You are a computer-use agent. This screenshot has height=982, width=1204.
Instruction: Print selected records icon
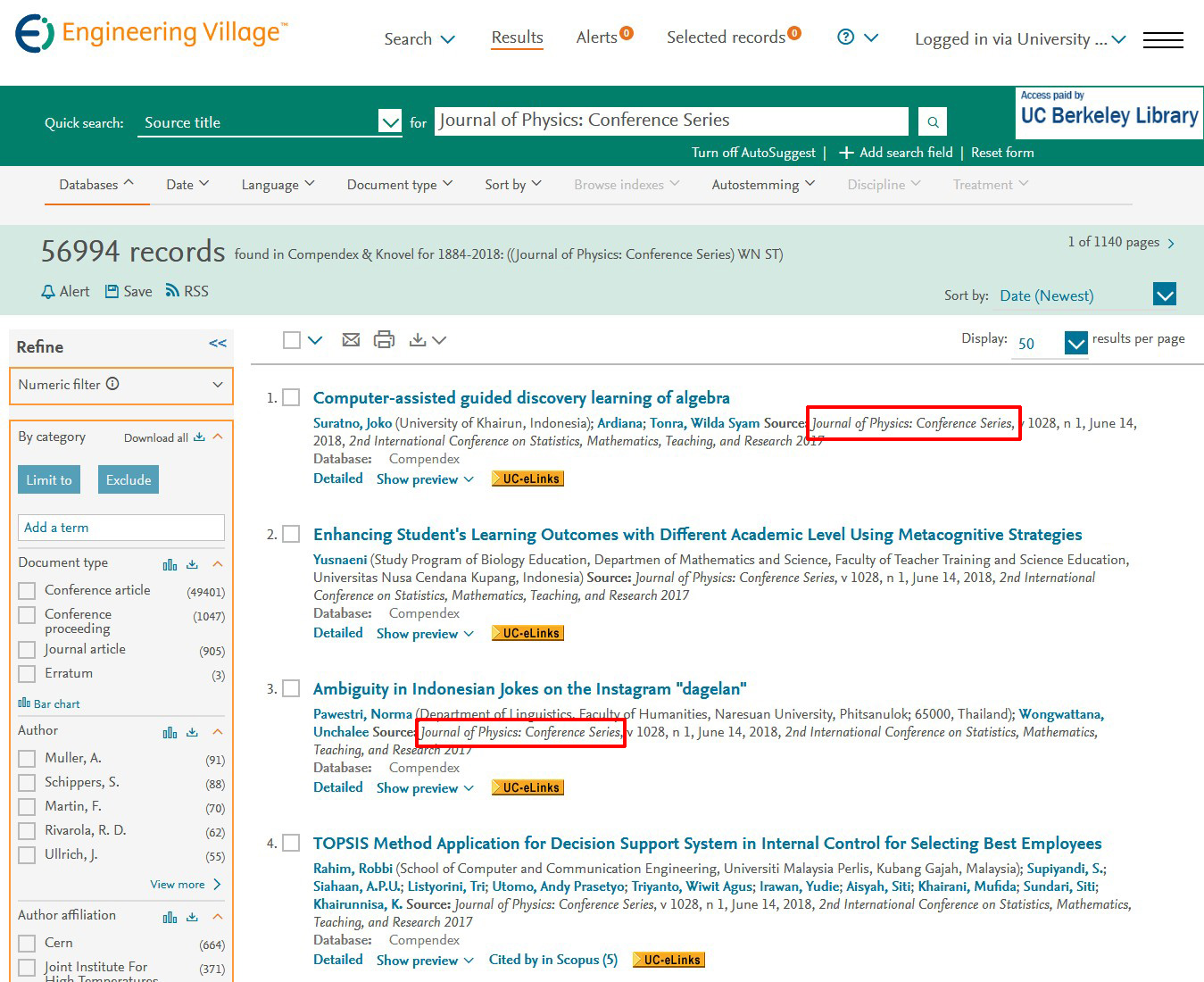point(384,339)
